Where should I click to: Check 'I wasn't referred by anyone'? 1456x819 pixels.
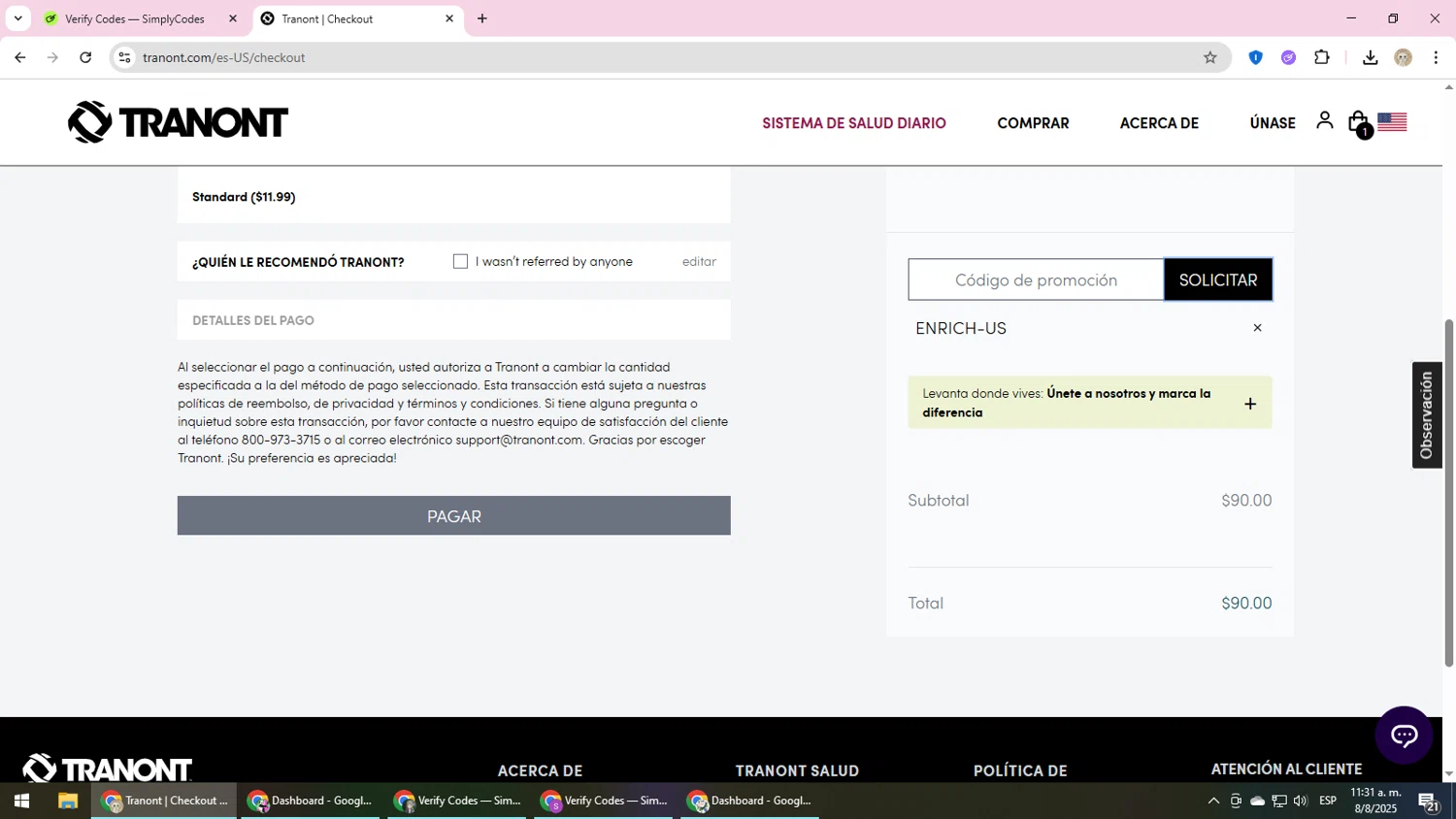point(460,261)
